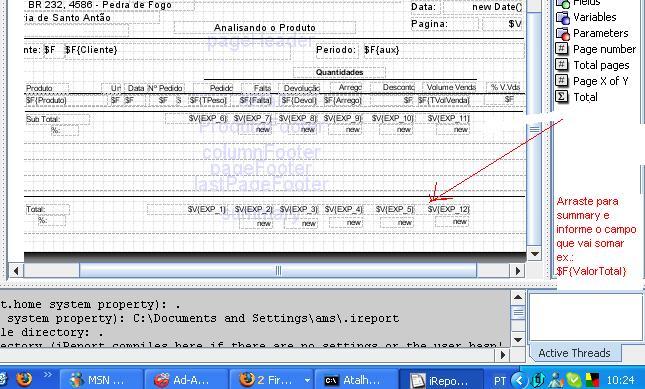Viewport: 645px width, 389px height.
Task: Click the log console scroll-up arrow
Action: point(518,297)
